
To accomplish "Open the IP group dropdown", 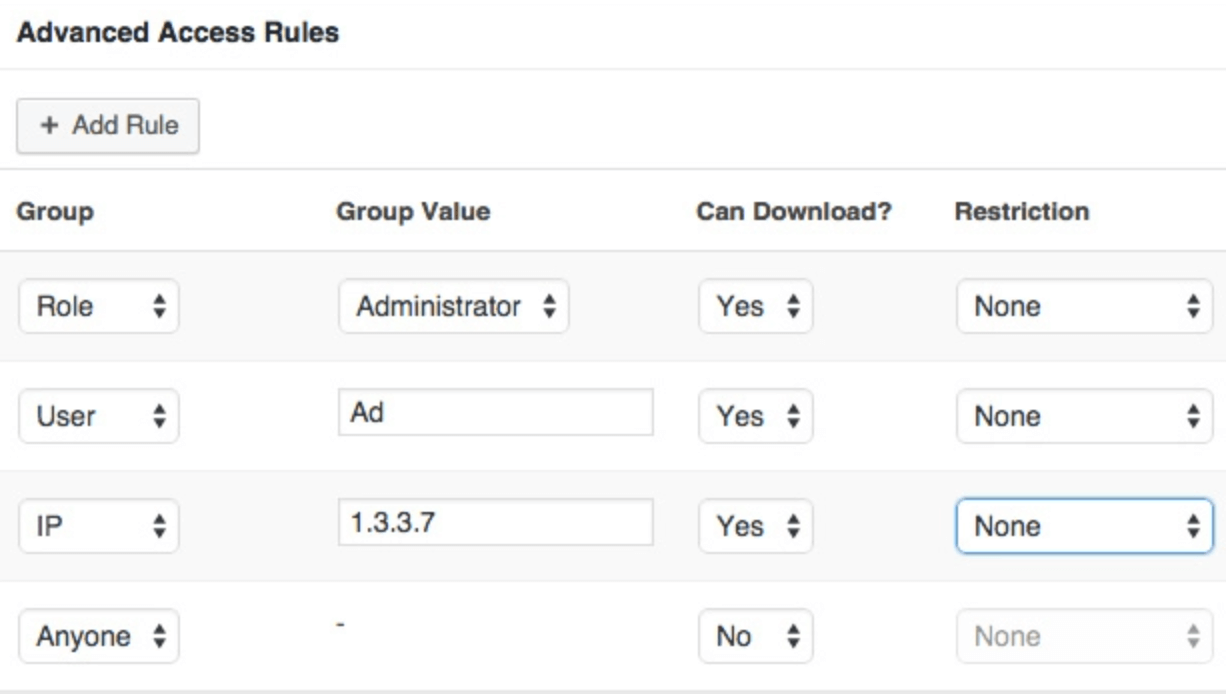I will tap(98, 526).
